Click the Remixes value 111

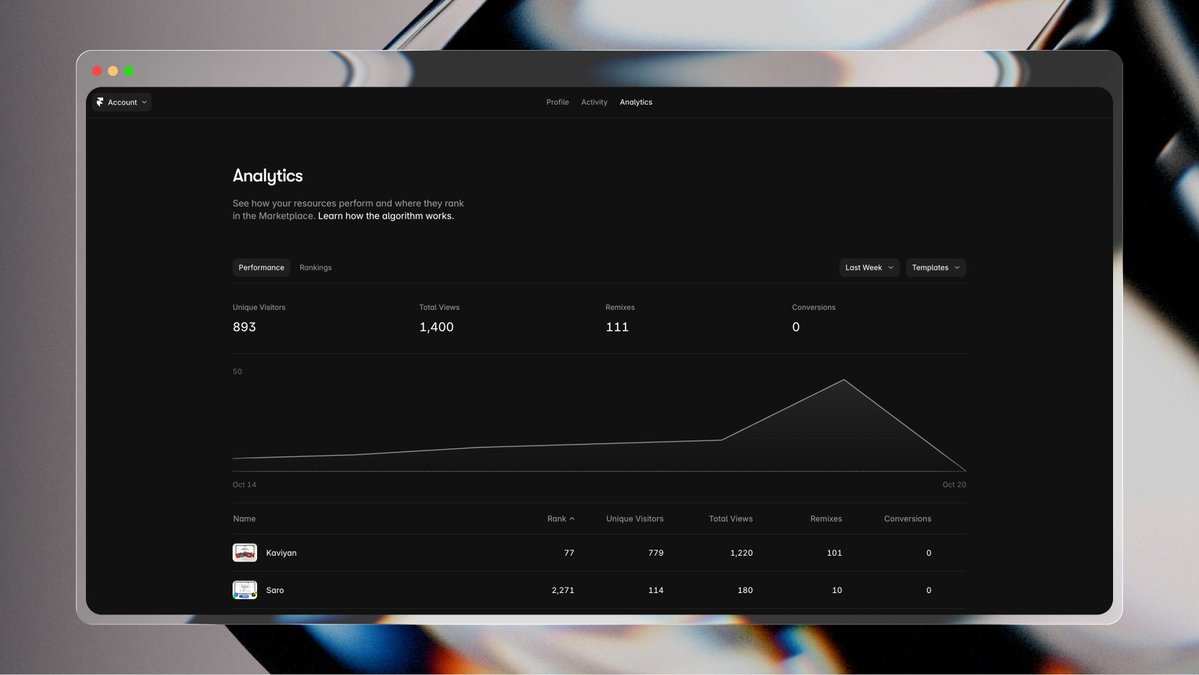click(616, 326)
